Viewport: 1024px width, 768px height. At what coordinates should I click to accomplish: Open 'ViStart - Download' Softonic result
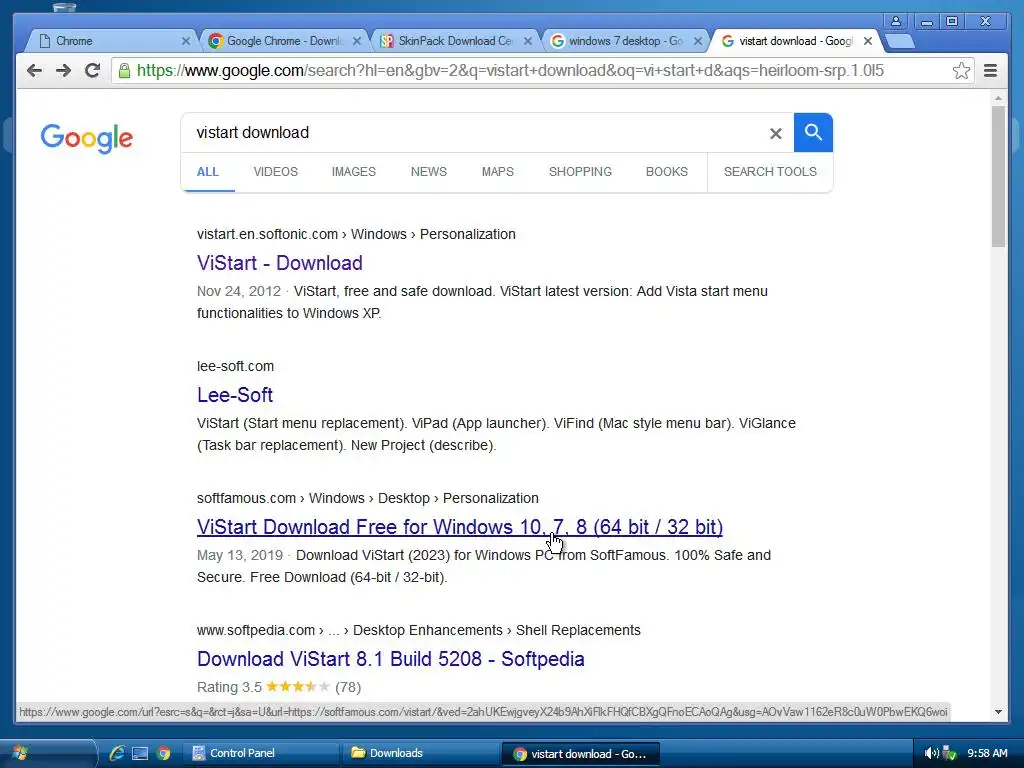coord(280,263)
